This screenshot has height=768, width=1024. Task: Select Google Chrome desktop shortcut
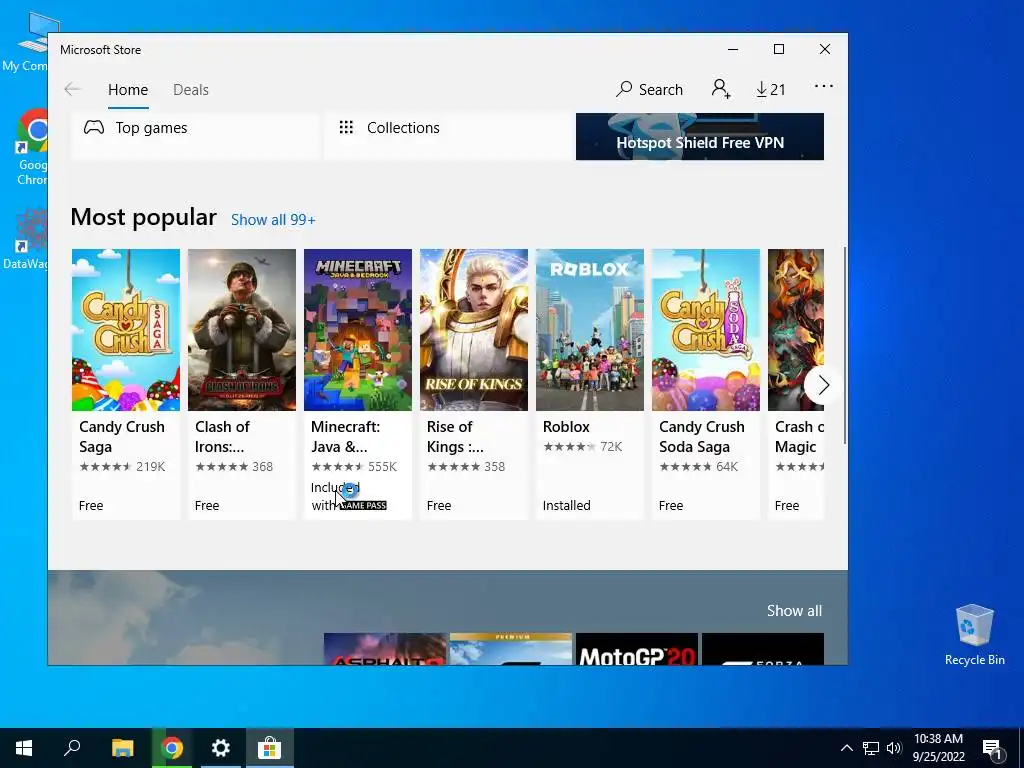pos(31,147)
